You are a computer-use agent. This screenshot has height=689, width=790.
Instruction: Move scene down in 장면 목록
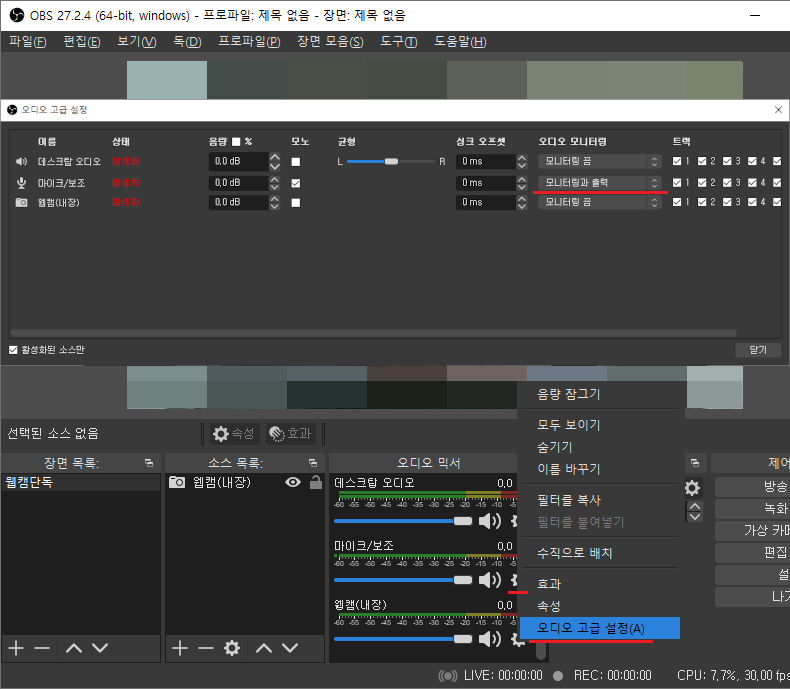point(100,648)
